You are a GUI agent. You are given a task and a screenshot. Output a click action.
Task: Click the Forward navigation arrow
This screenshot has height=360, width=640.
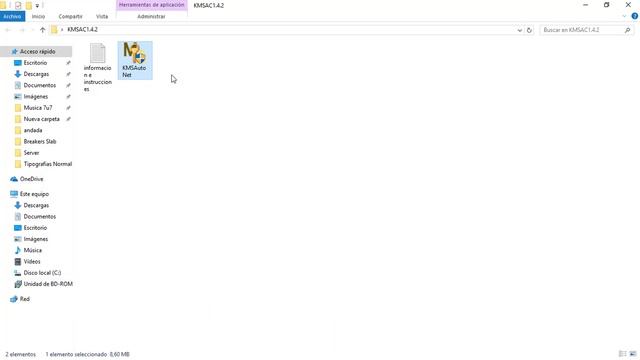tap(22, 30)
